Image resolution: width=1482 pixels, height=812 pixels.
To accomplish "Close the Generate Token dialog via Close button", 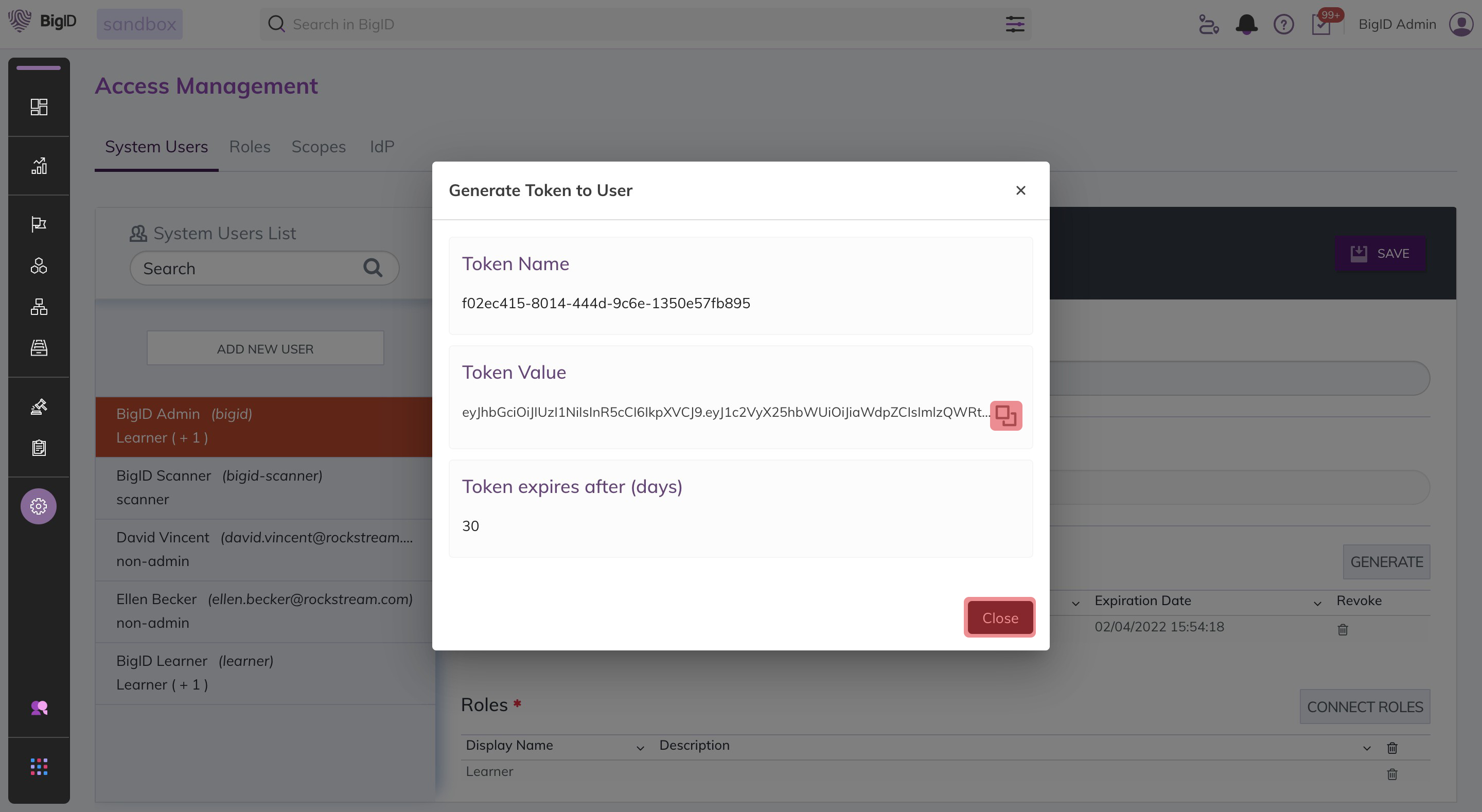I will [x=999, y=617].
